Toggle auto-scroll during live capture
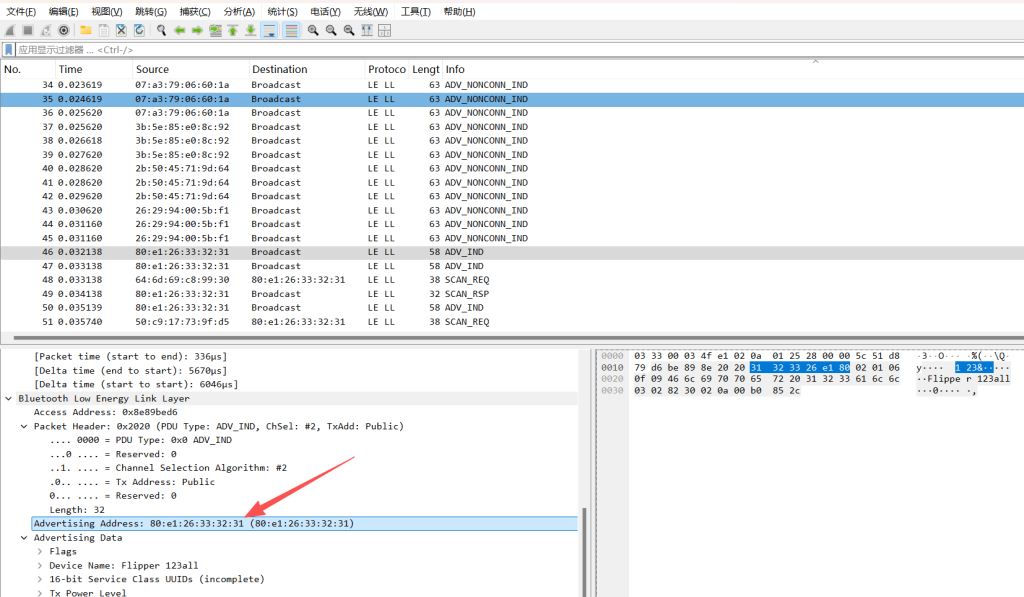1024x597 pixels. click(x=270, y=31)
